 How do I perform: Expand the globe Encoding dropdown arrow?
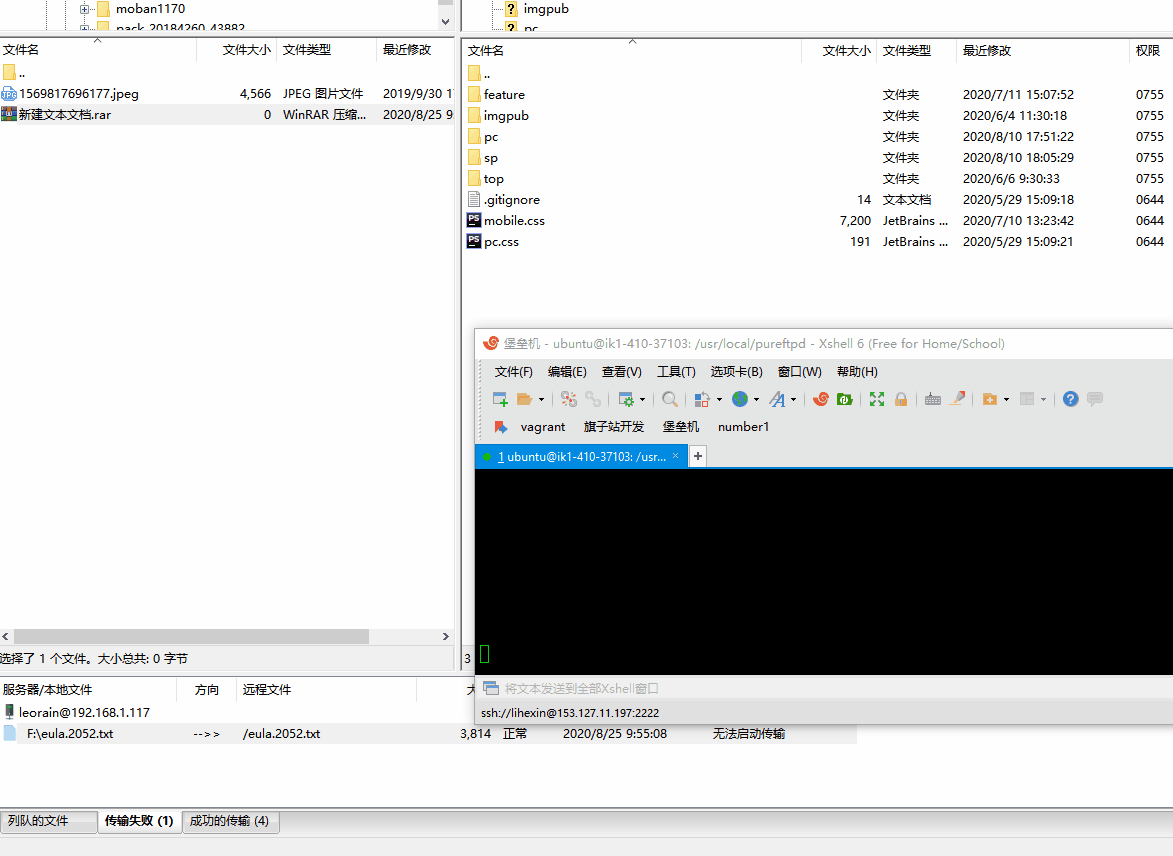pos(756,400)
